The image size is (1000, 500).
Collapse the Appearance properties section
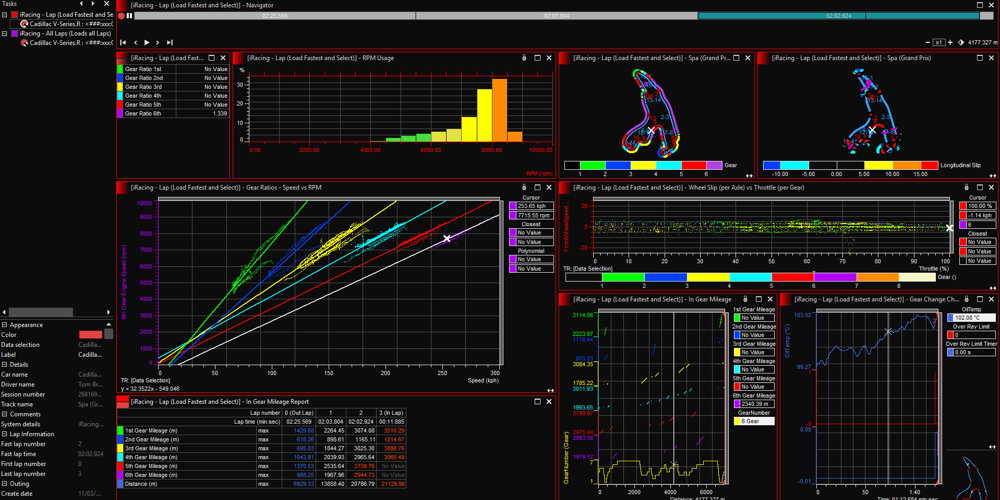pos(4,325)
